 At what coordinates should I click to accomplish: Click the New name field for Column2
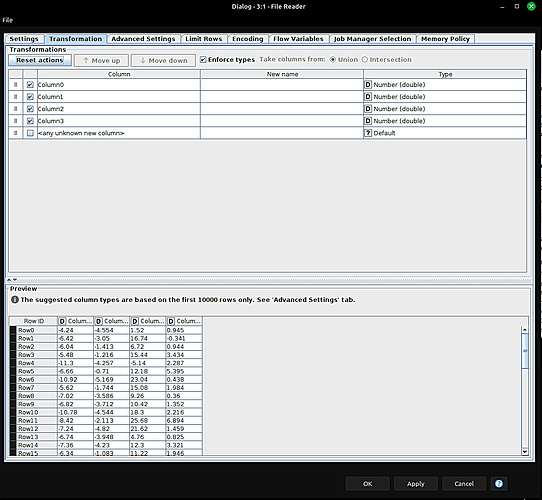click(282, 109)
